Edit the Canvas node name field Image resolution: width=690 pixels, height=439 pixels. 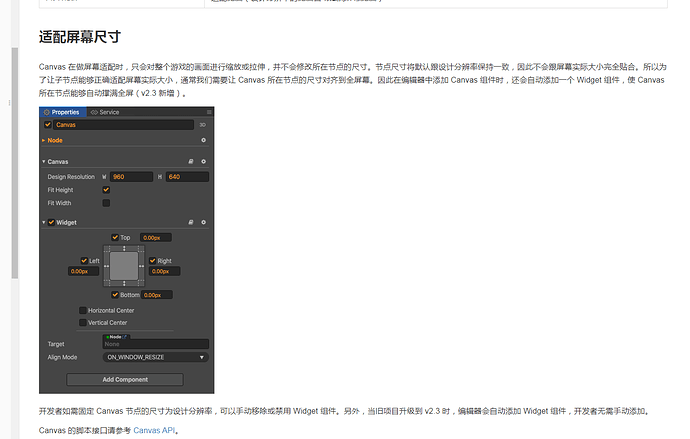[124, 125]
